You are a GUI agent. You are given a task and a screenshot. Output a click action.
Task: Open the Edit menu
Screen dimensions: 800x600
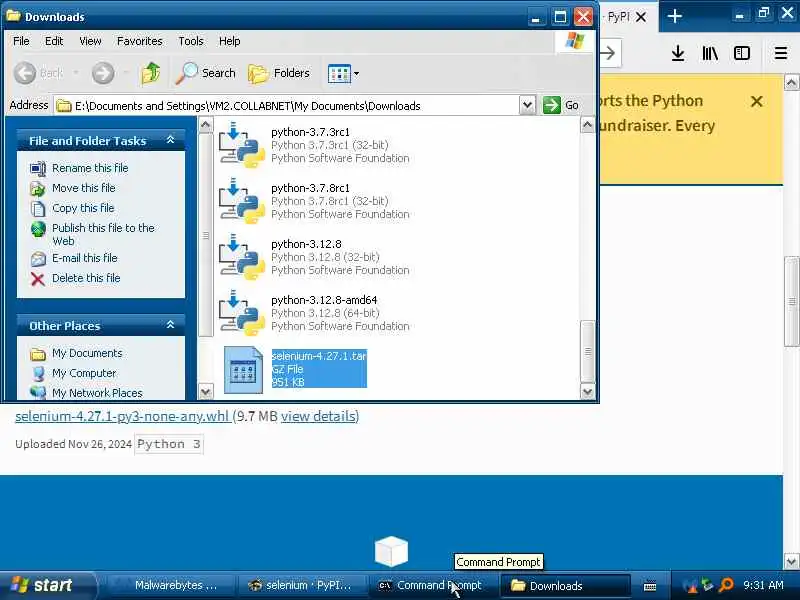click(54, 41)
